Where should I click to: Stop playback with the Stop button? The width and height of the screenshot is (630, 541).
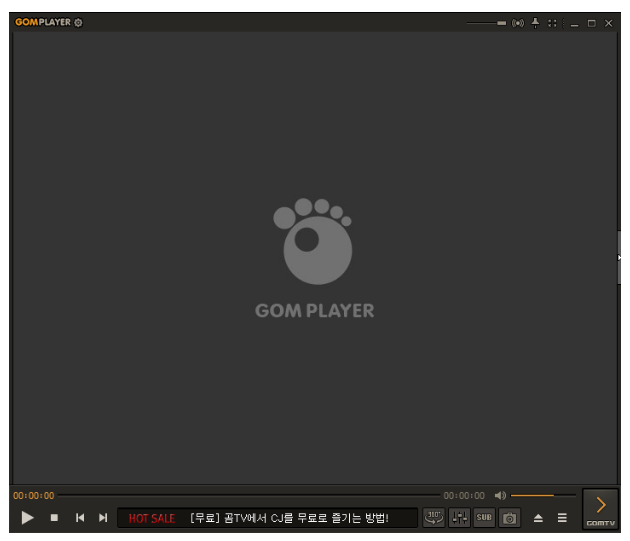click(54, 518)
